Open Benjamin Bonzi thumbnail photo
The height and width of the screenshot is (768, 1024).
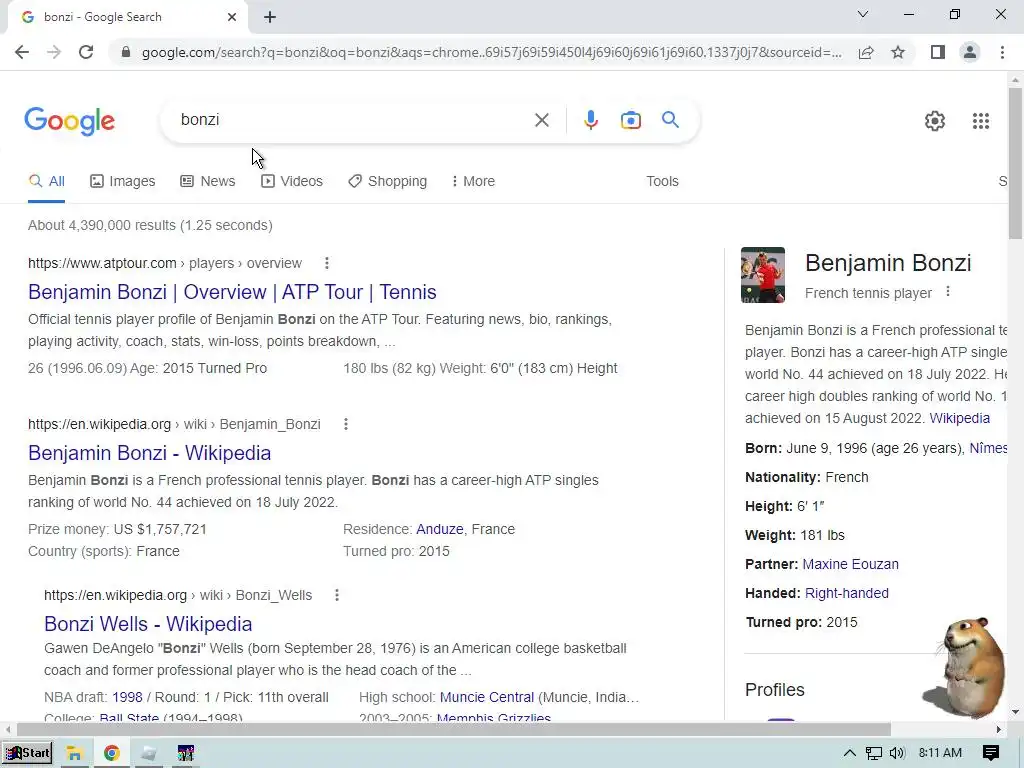[x=763, y=275]
